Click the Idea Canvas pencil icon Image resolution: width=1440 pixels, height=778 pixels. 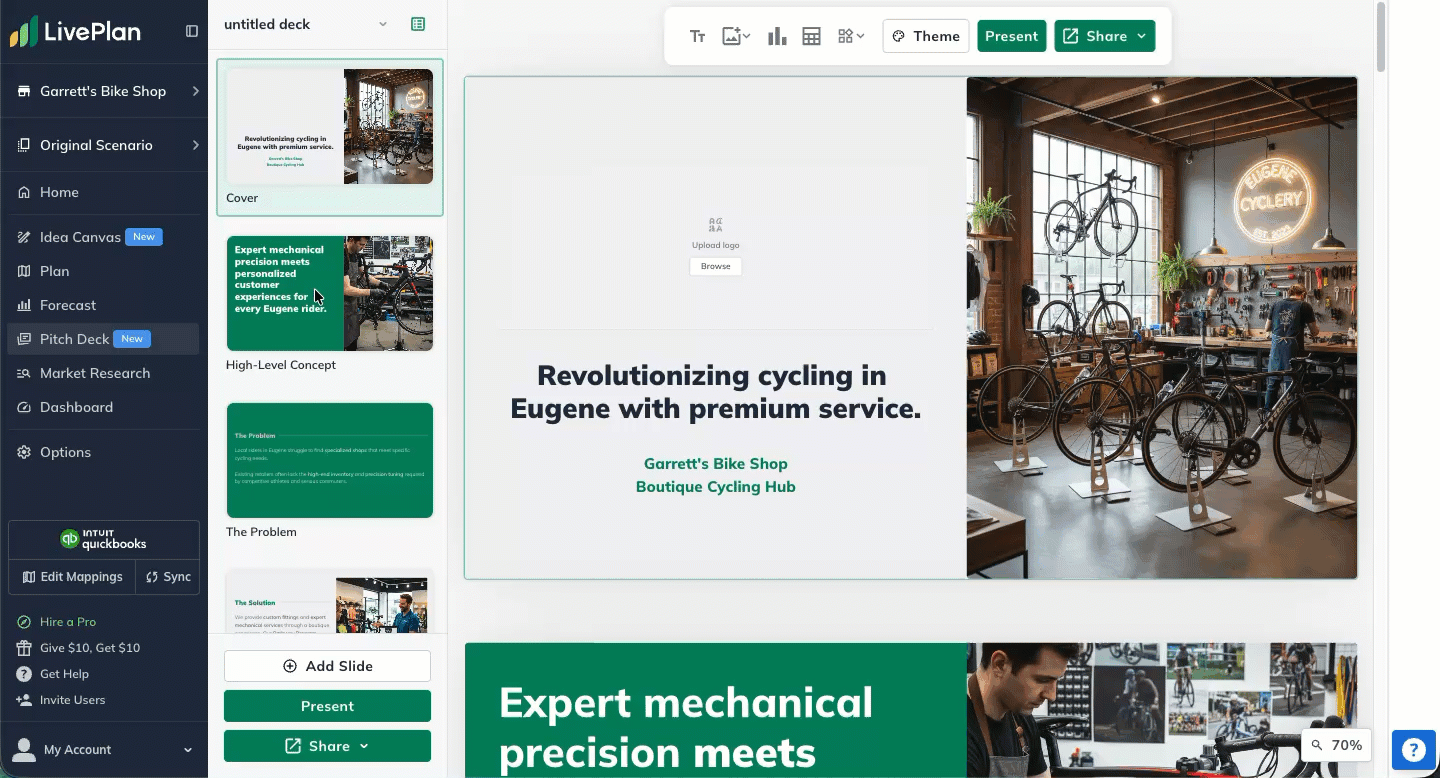click(24, 237)
